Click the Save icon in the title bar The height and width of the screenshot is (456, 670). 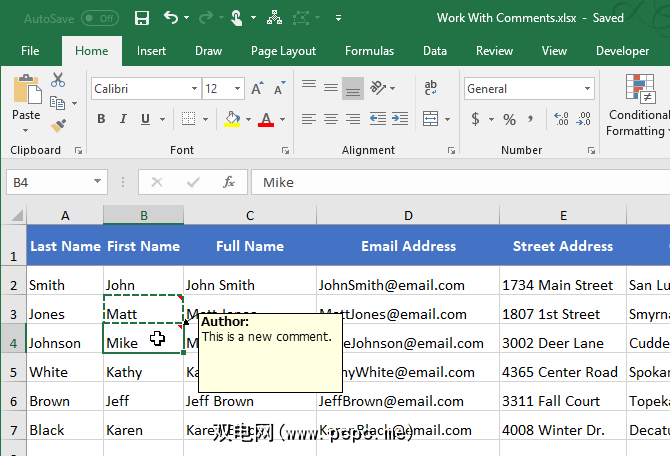(x=142, y=18)
